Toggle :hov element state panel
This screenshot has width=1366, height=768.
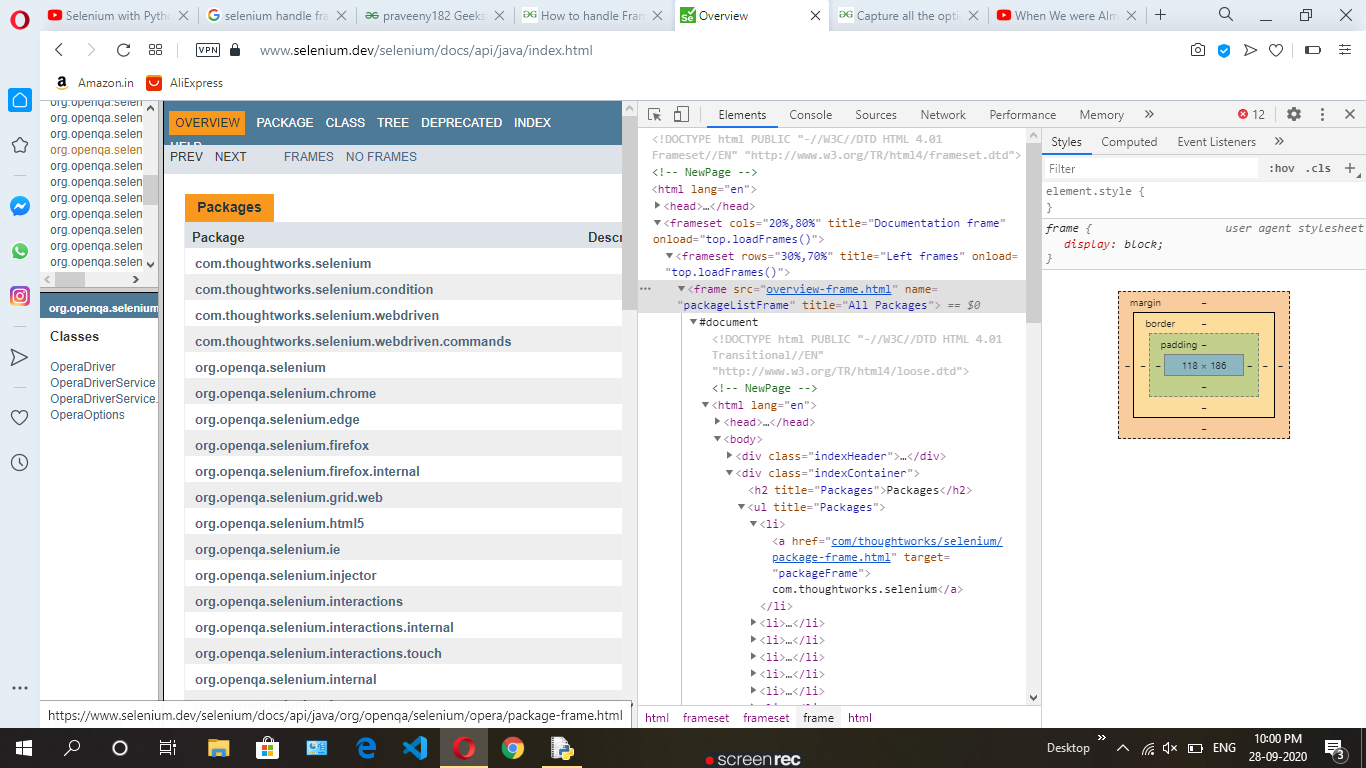1281,169
